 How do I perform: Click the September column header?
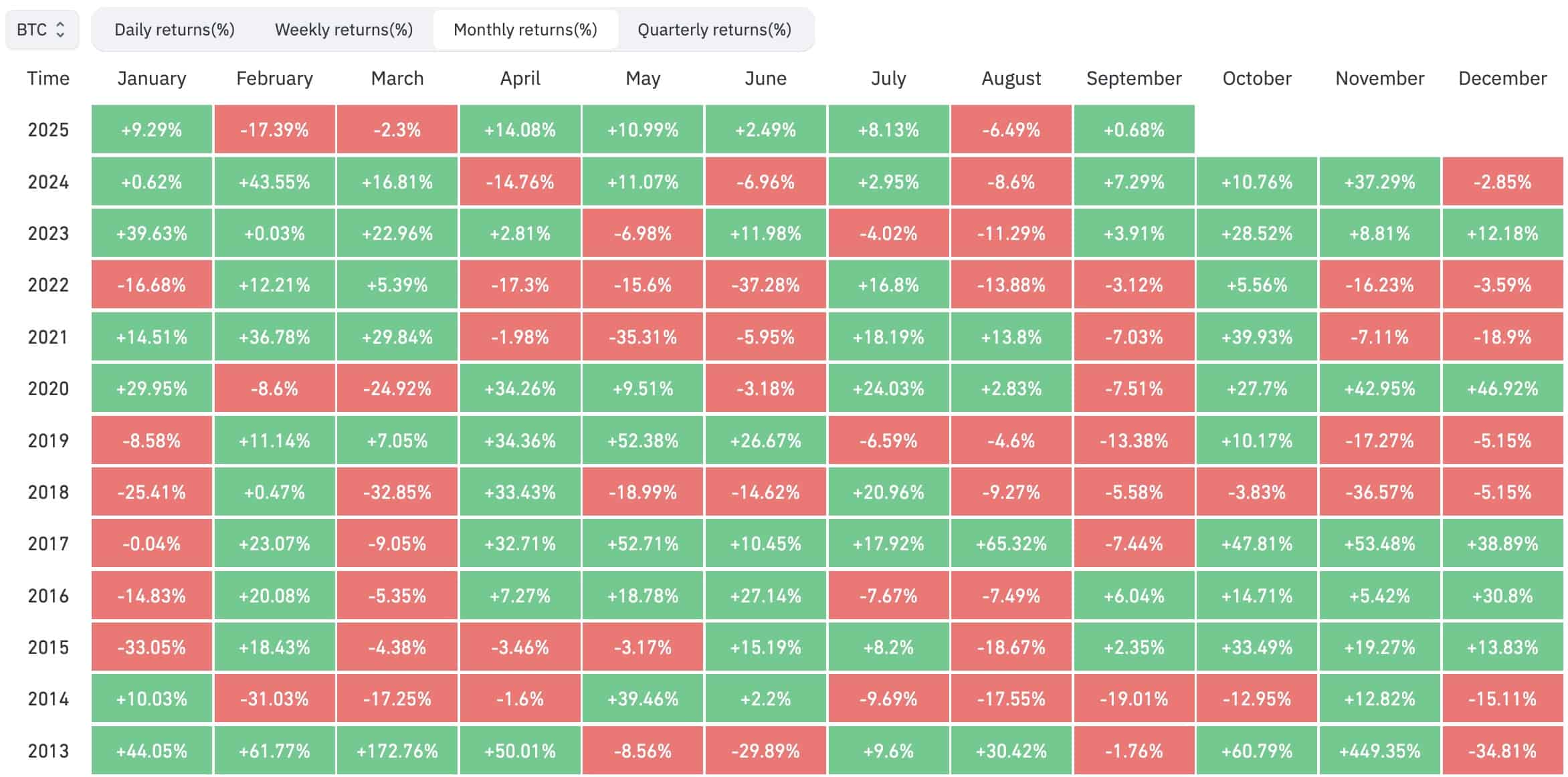coord(1134,78)
